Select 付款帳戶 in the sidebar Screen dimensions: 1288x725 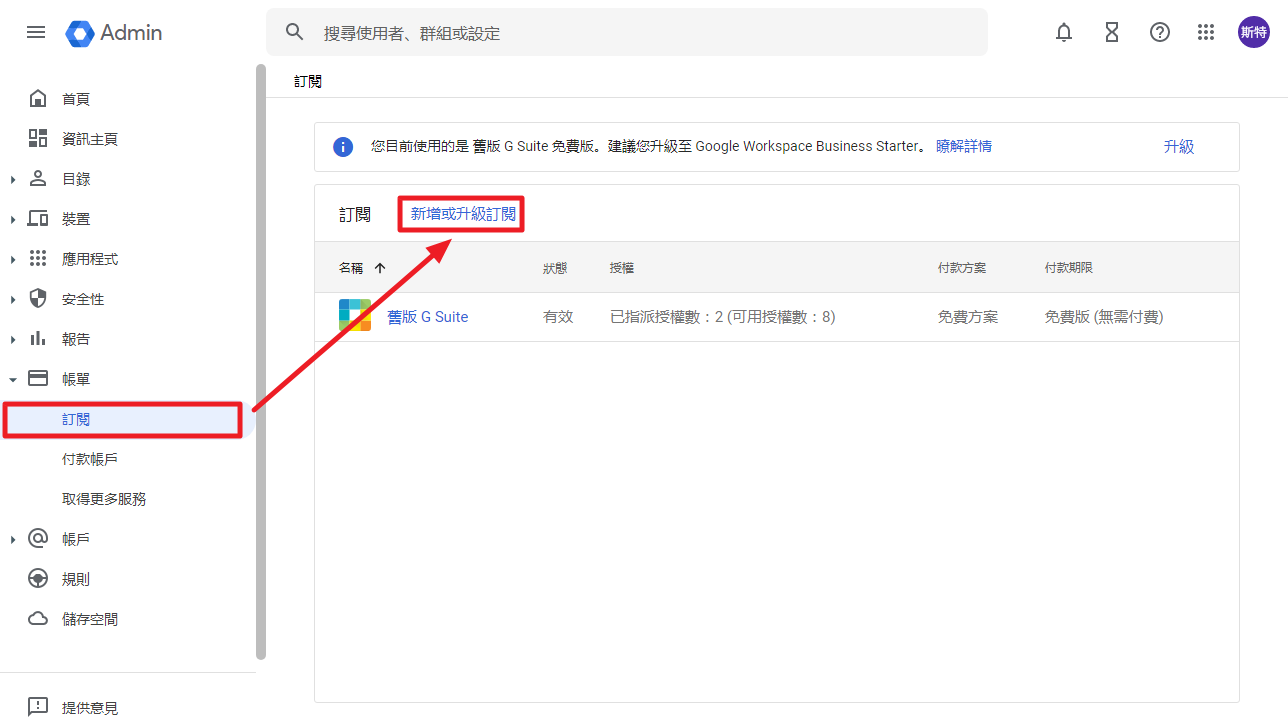(x=90, y=459)
